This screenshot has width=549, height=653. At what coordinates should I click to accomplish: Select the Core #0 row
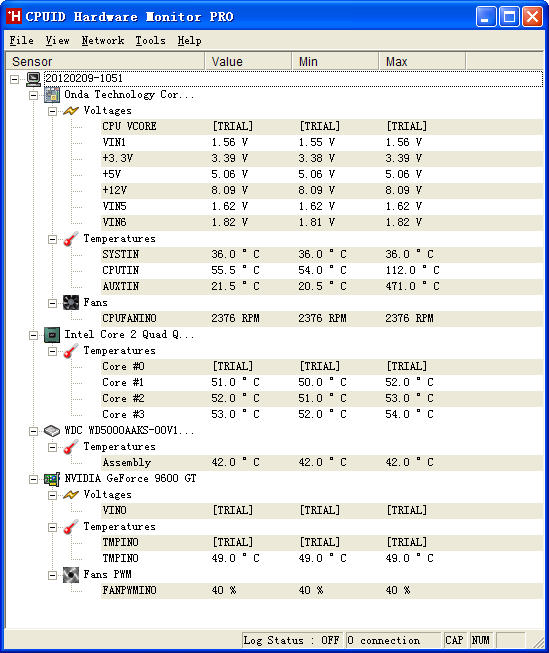(x=322, y=366)
